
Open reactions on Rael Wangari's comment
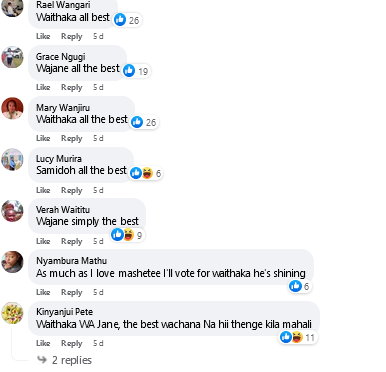pos(127,20)
